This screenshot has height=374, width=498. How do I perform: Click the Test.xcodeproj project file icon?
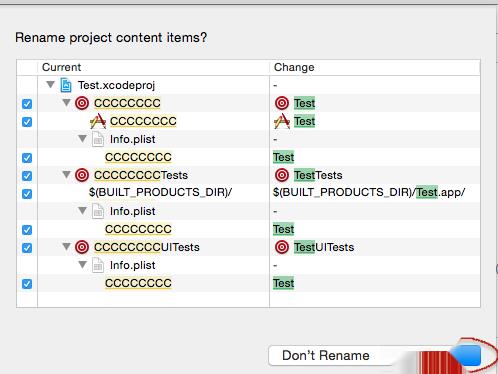click(x=66, y=85)
